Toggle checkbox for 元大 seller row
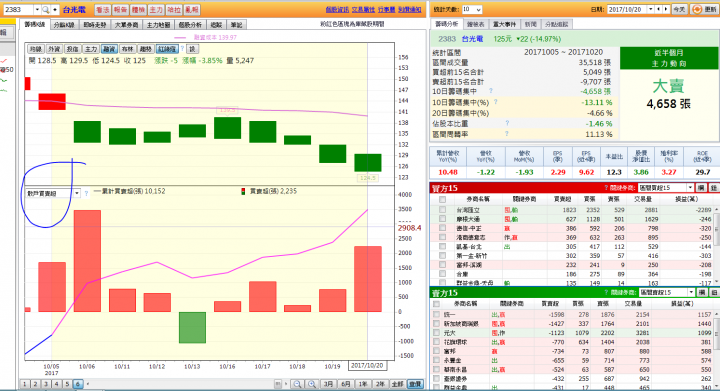 (x=437, y=333)
